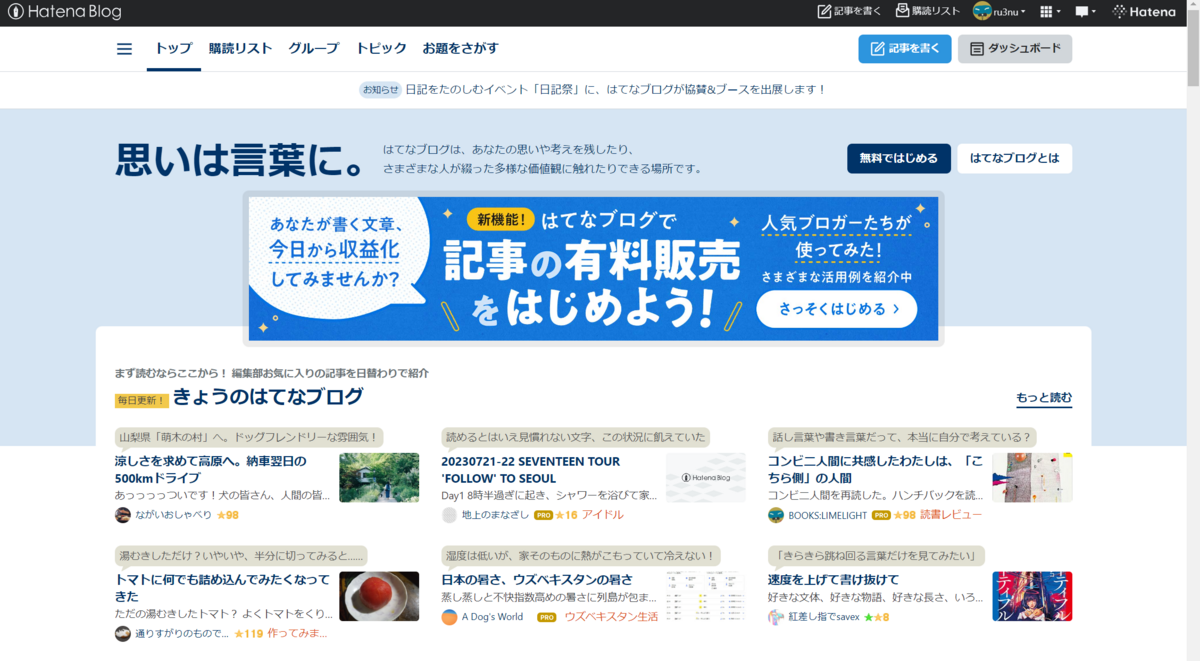Open the ダッシュボード button
1200x661 pixels.
[1015, 49]
